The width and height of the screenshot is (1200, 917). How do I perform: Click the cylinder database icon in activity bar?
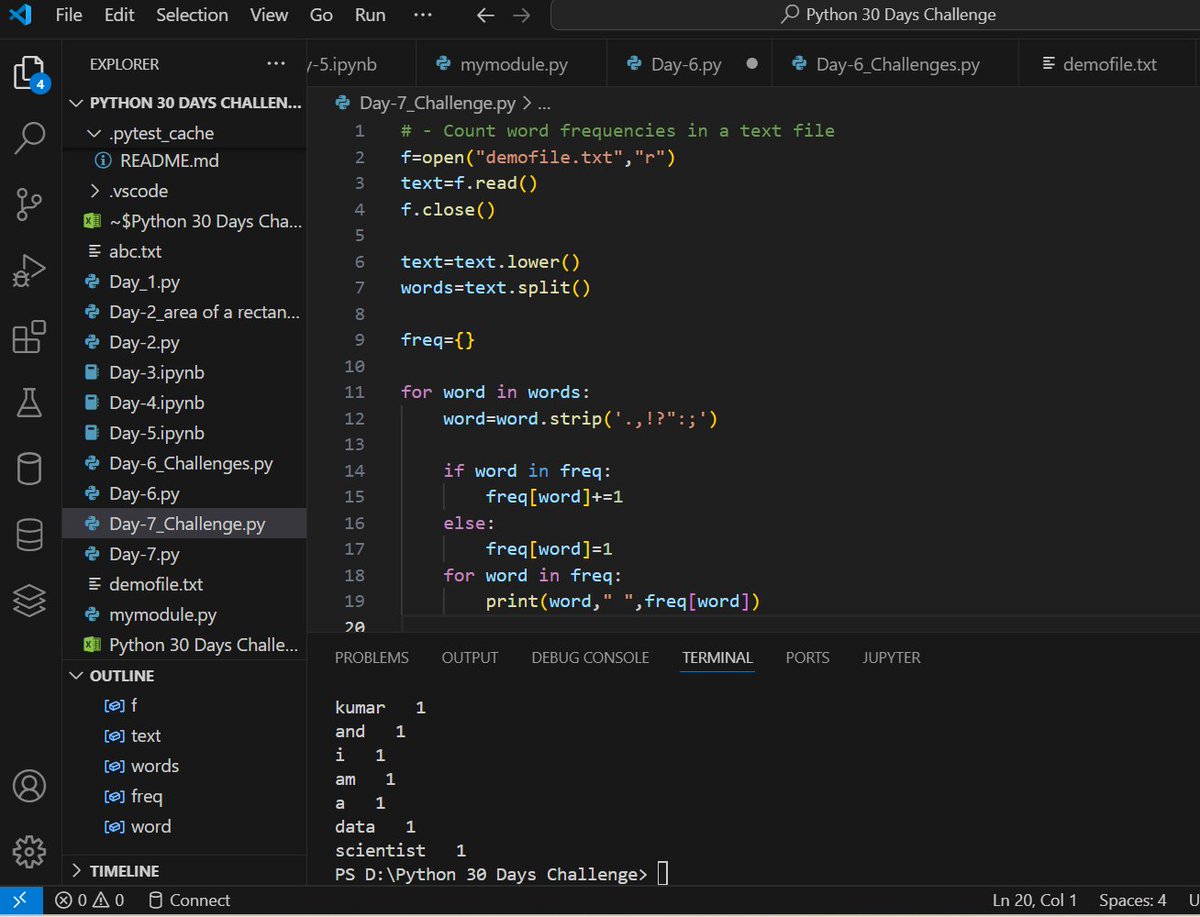(x=29, y=468)
